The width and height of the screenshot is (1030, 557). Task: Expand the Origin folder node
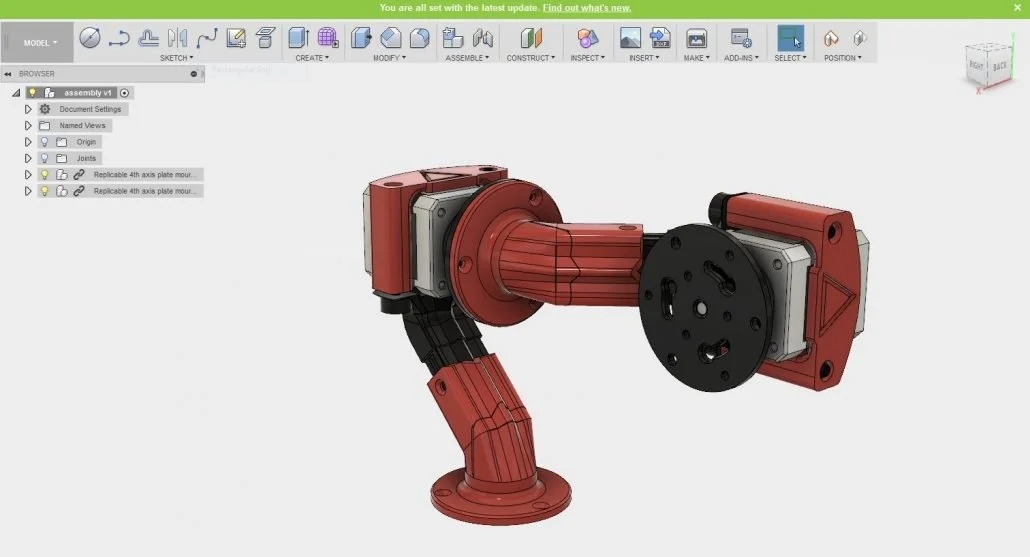28,142
